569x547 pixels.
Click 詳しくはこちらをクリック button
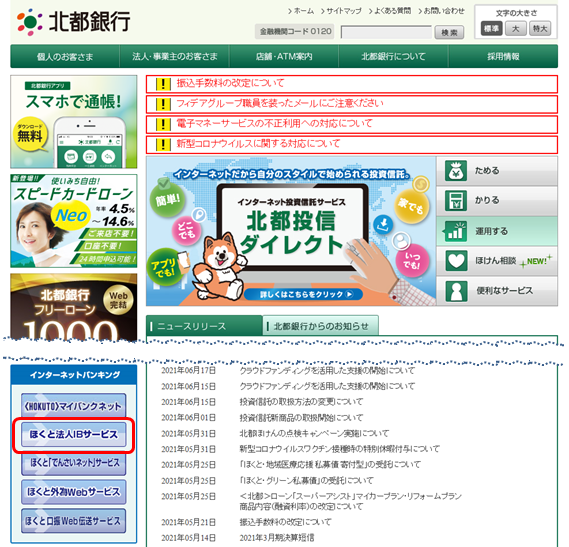coord(304,294)
